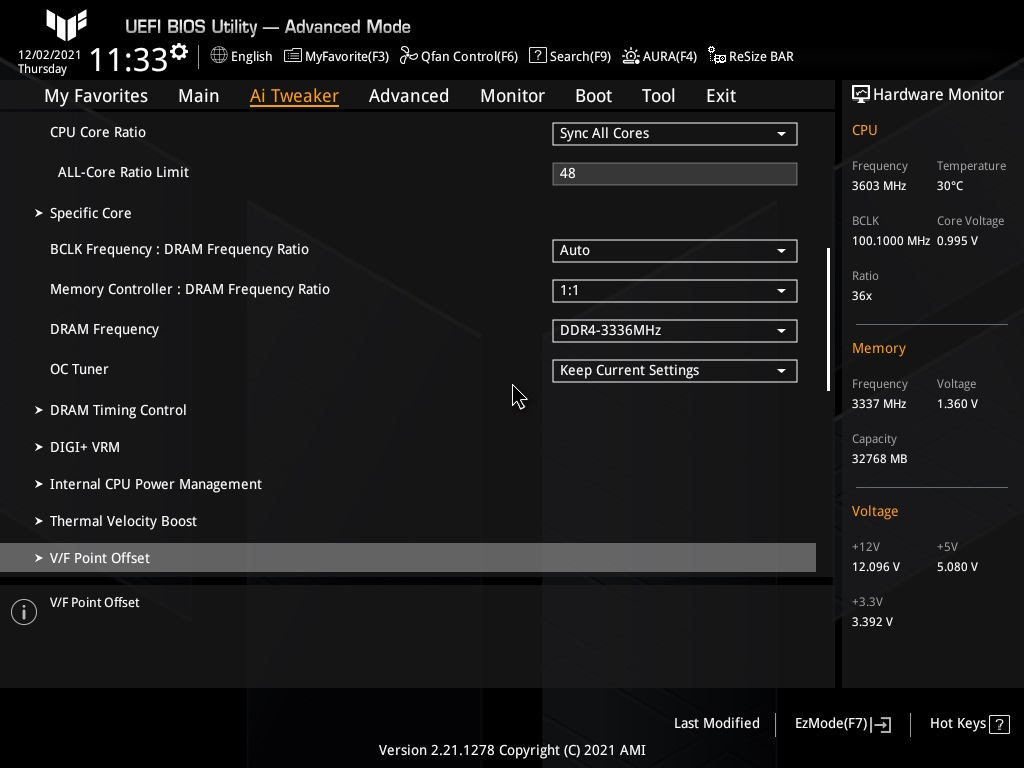The height and width of the screenshot is (768, 1024).
Task: Click the OC Tuner label
Action: coord(79,369)
